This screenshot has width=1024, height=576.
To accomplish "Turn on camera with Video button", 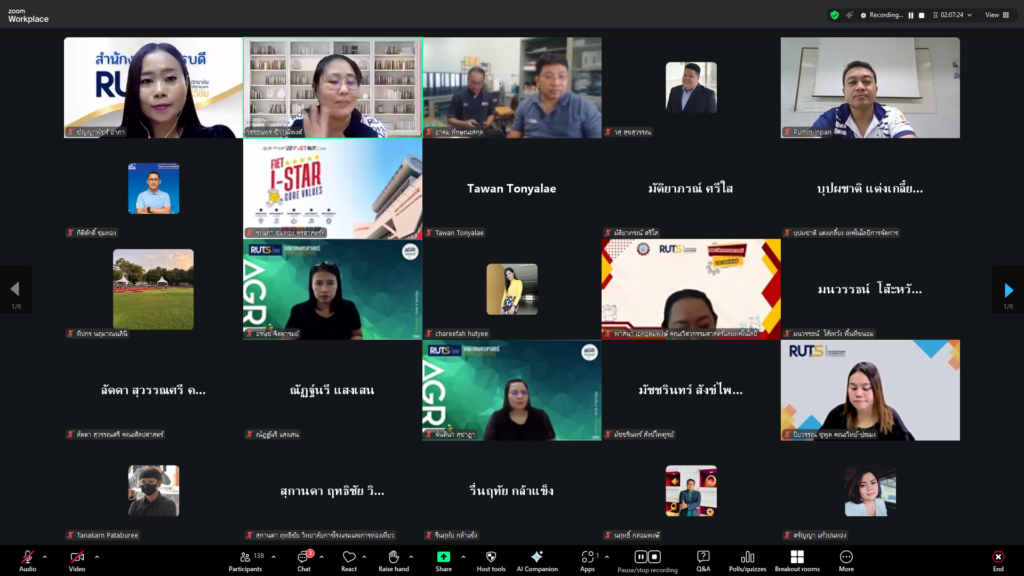I will click(77, 558).
